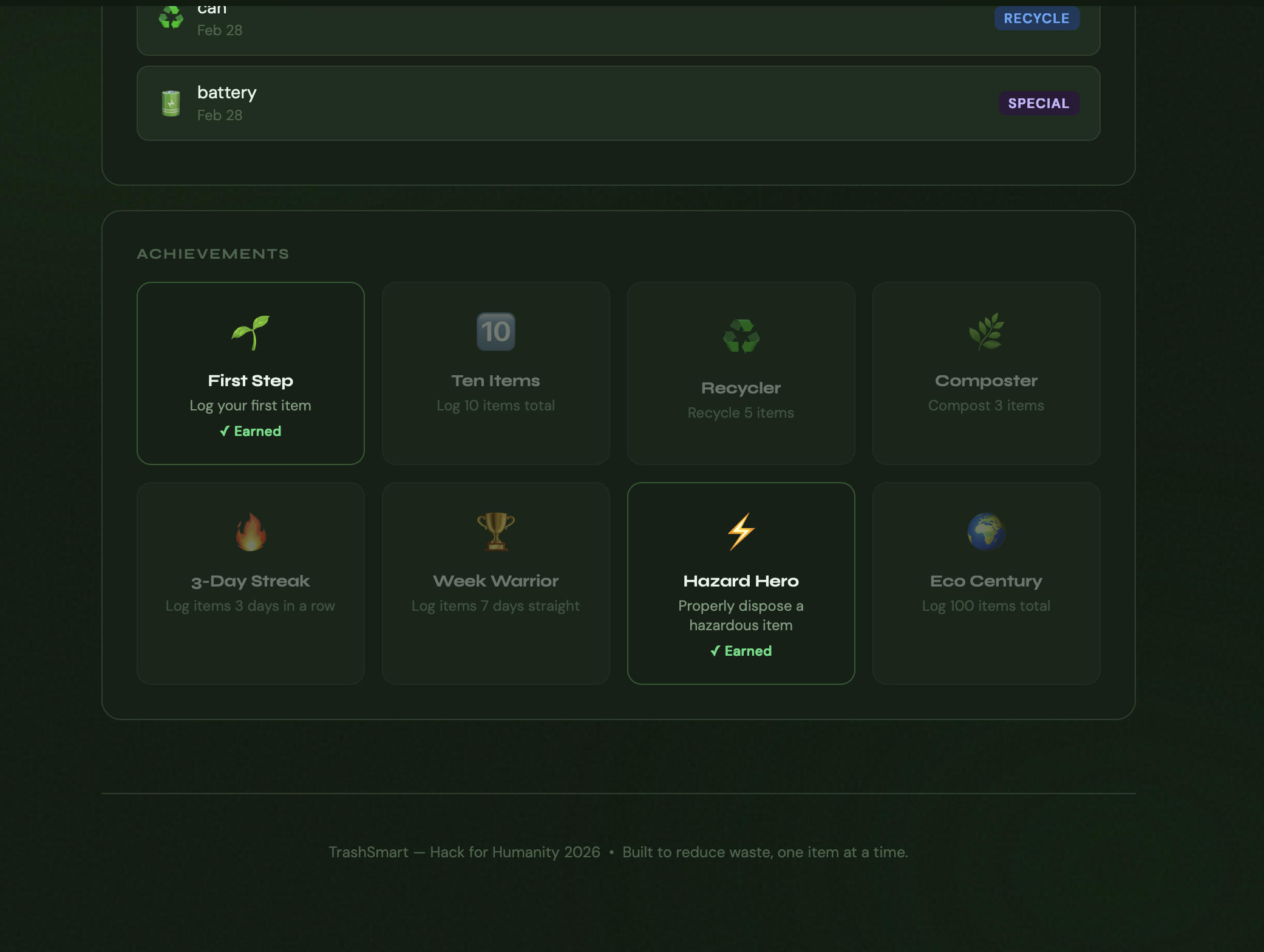This screenshot has width=1264, height=952.
Task: Click the battery icon in log entry
Action: tap(171, 103)
